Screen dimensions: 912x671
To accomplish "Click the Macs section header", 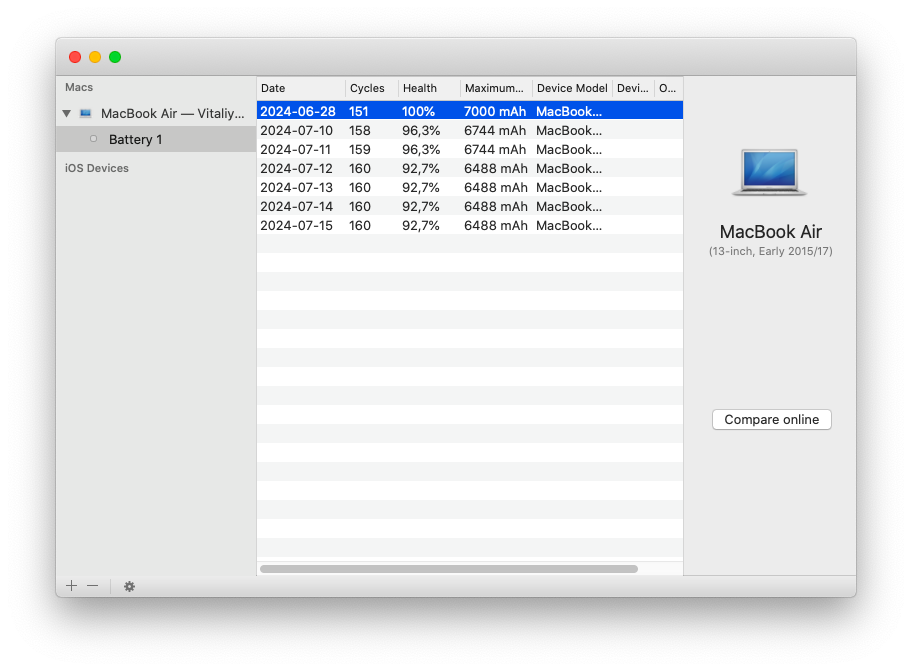I will click(79, 87).
